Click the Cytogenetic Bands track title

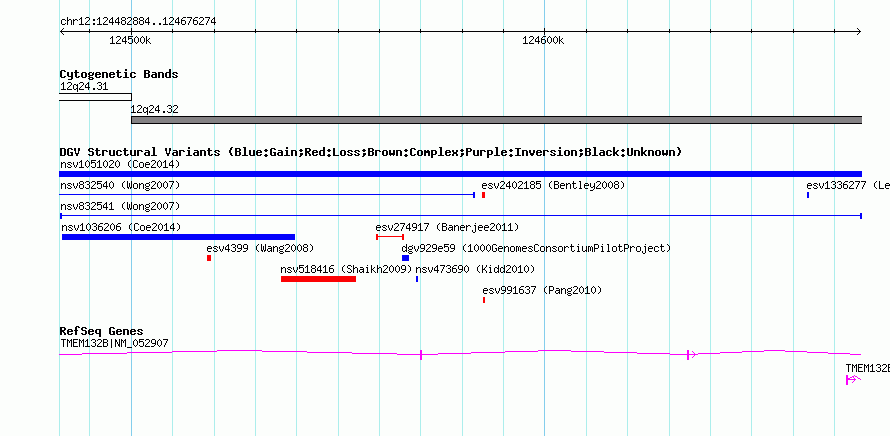point(119,74)
